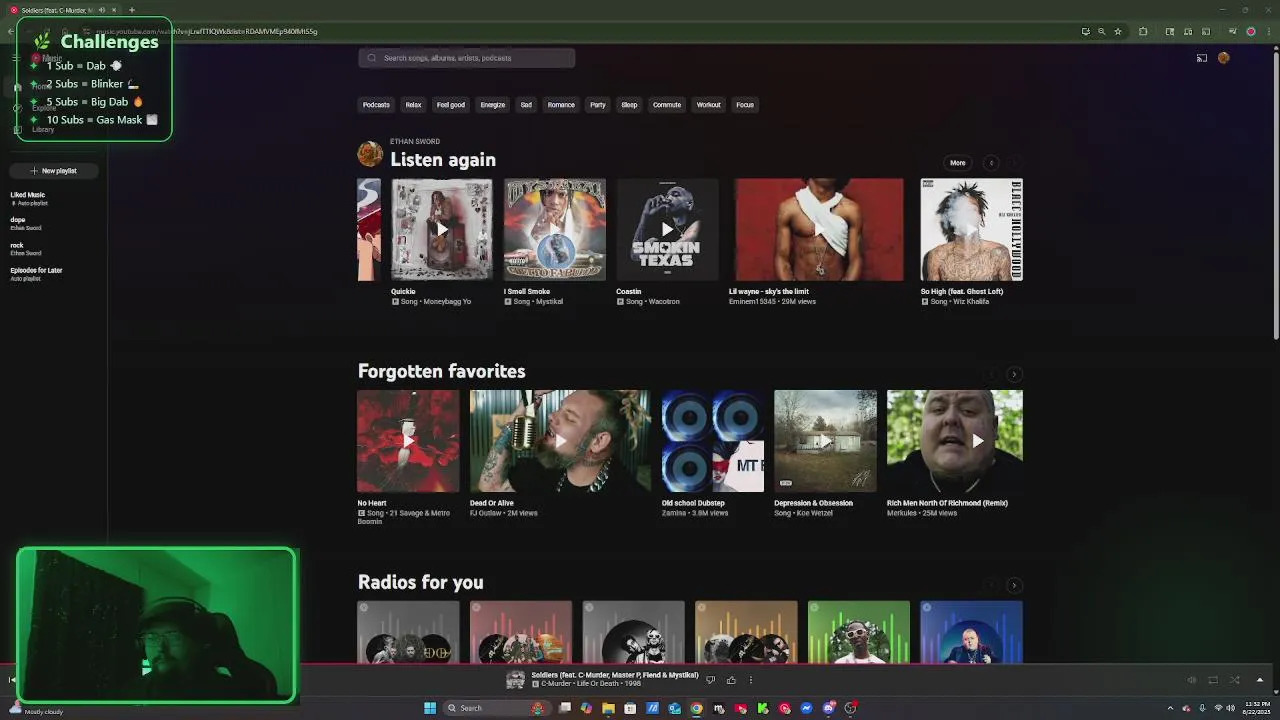The width and height of the screenshot is (1280, 720).
Task: Open the dope playlist in sidebar
Action: [x=26, y=223]
